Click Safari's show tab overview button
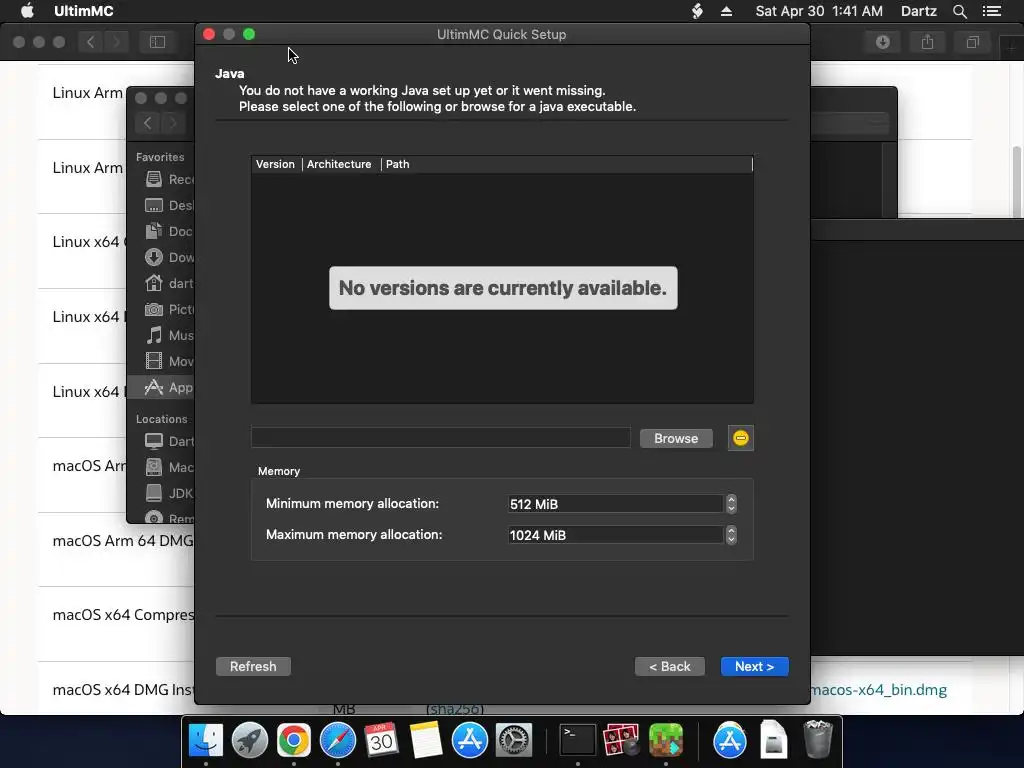Screen dimensions: 1024x768 coord(972,42)
